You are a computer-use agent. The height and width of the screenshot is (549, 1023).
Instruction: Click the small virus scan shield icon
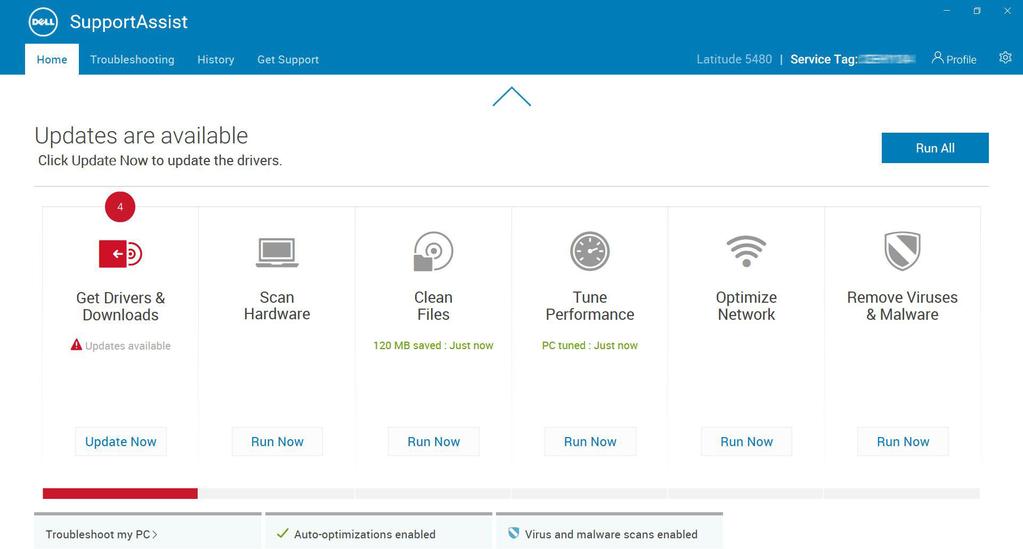[x=513, y=533]
